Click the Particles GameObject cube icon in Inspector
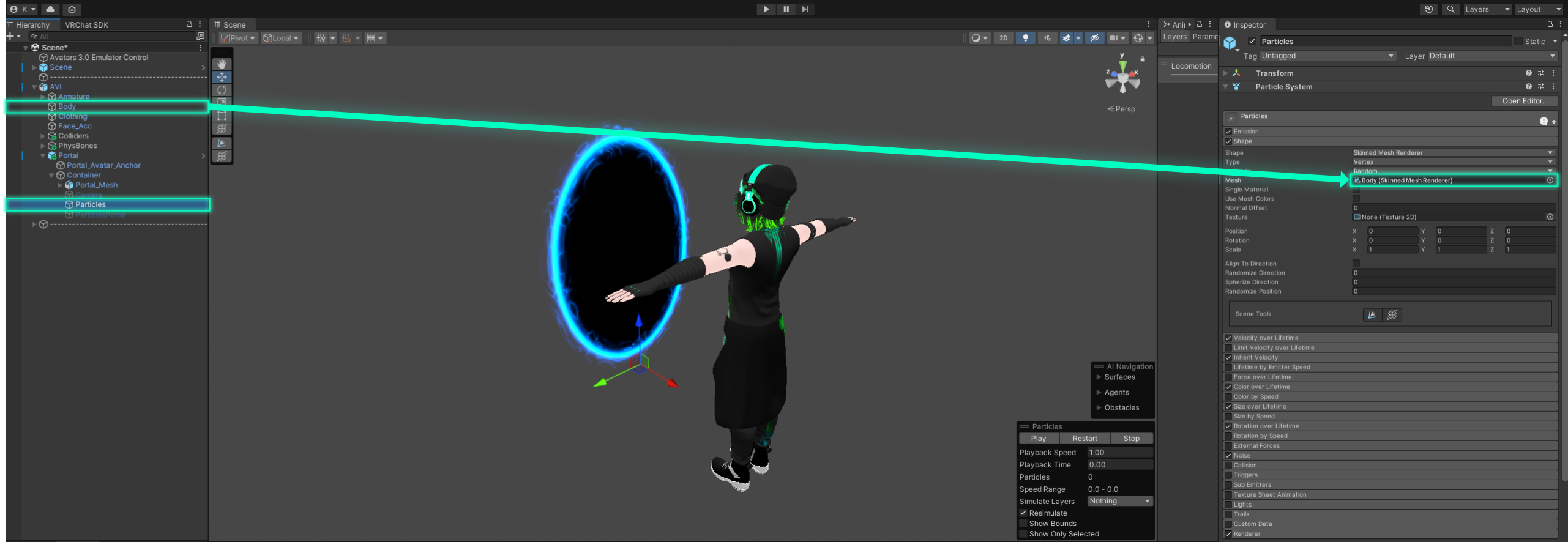 pos(1230,43)
